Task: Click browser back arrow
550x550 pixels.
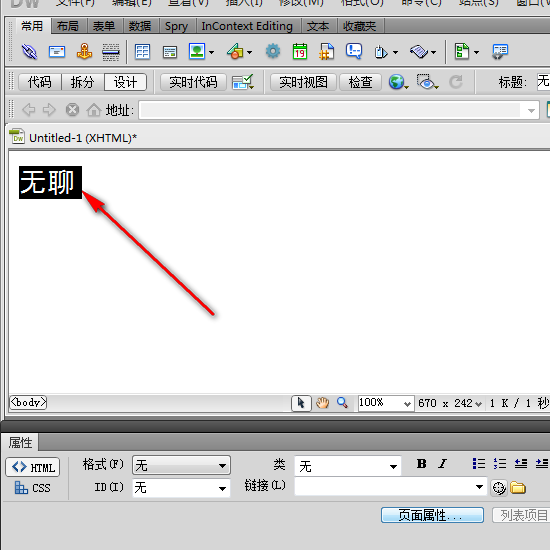Action: click(x=28, y=110)
